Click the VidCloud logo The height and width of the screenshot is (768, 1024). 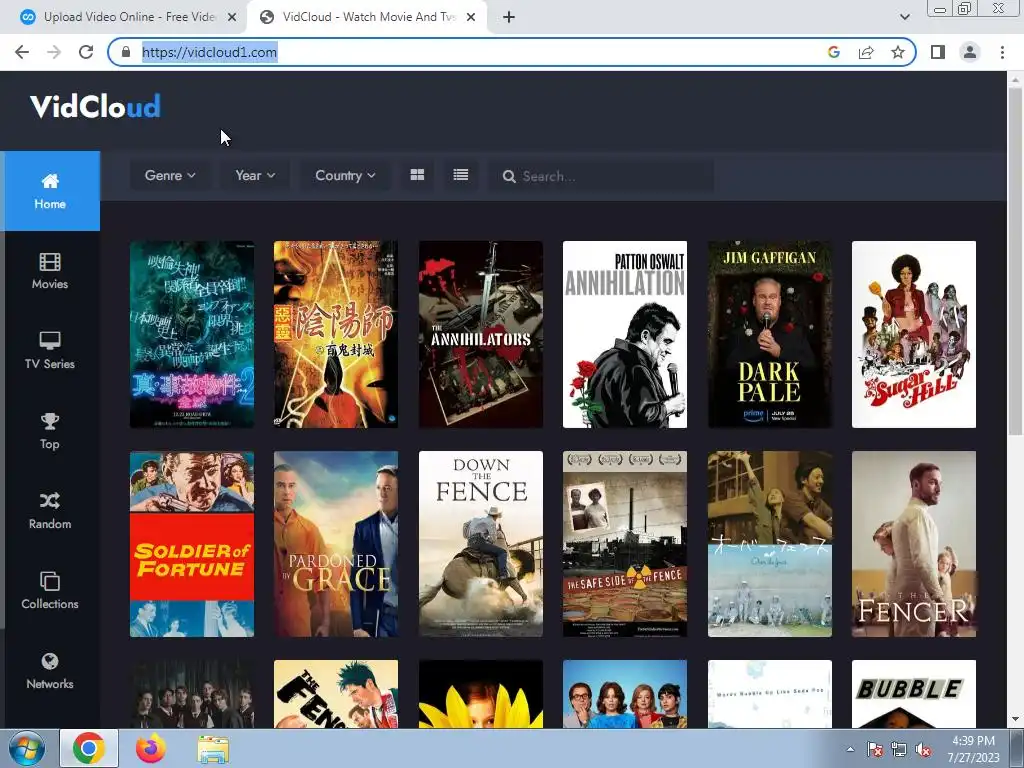(x=95, y=106)
